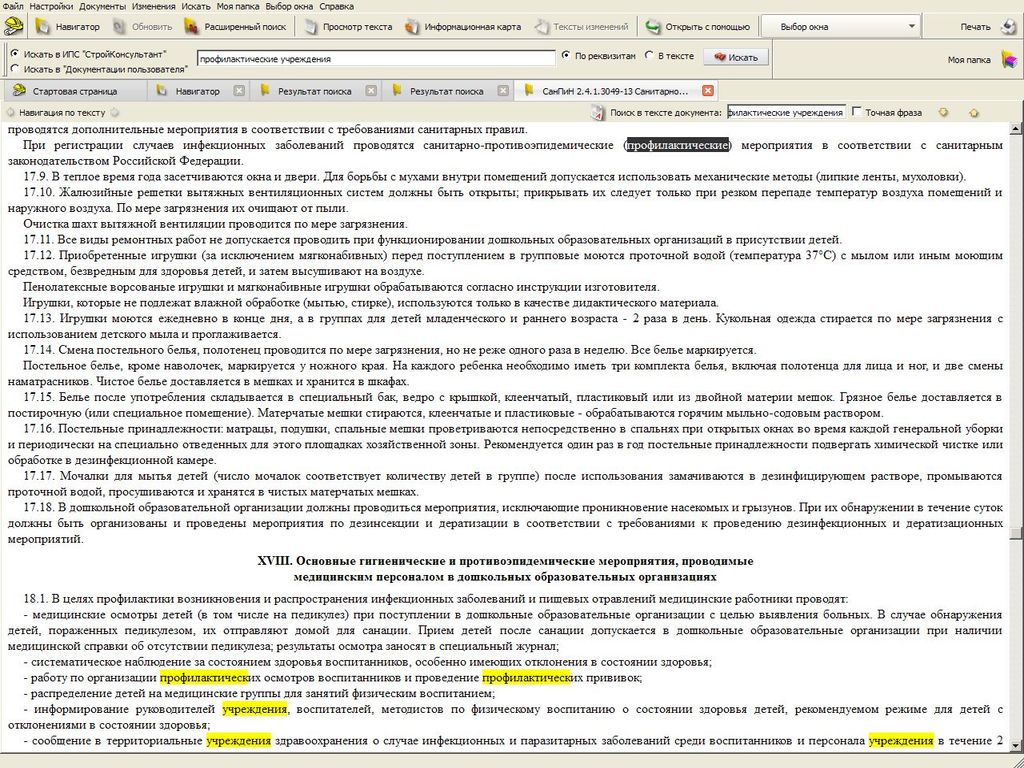The image size is (1024, 768).
Task: Click the document search icon near Поиск в тексте
Action: [598, 112]
